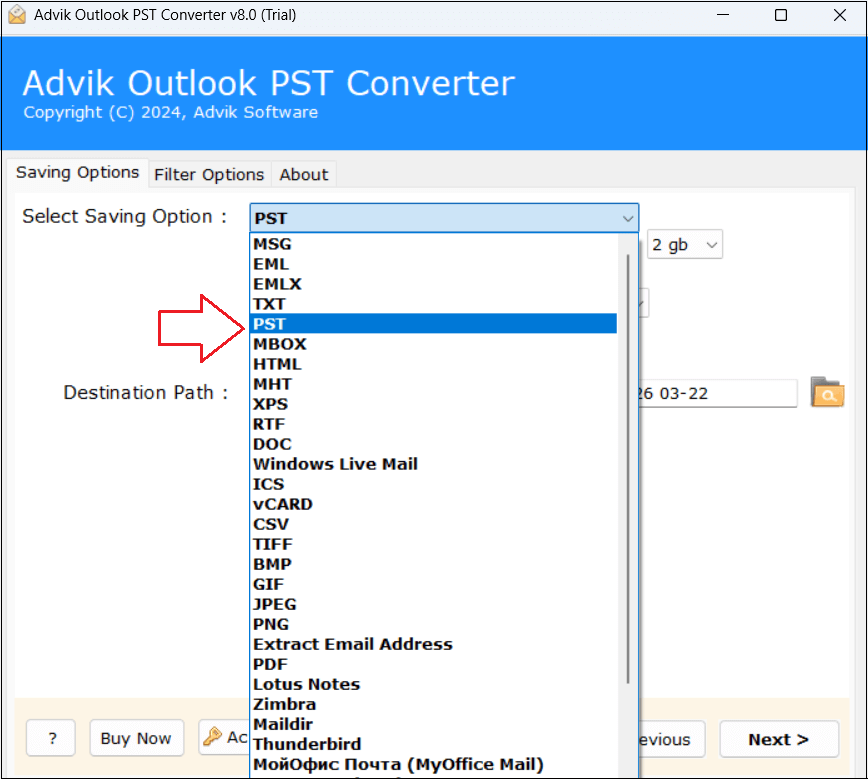Image resolution: width=868 pixels, height=779 pixels.
Task: Pick Thunderbird from the dropdown list
Action: [307, 744]
